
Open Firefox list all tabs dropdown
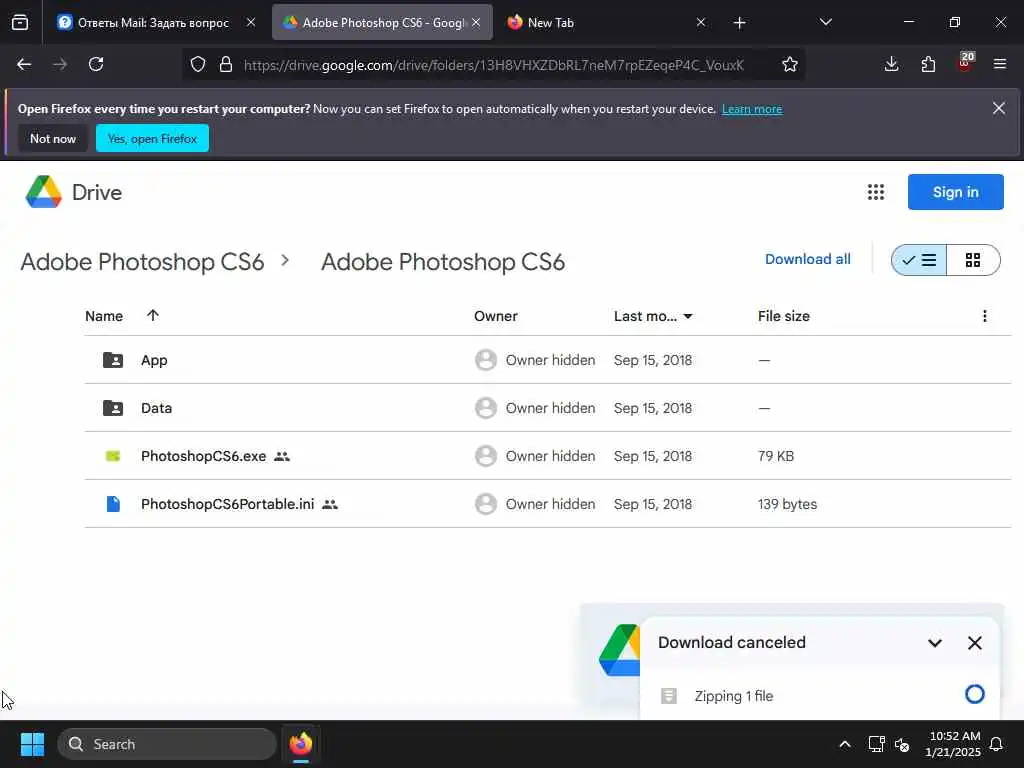pos(825,22)
